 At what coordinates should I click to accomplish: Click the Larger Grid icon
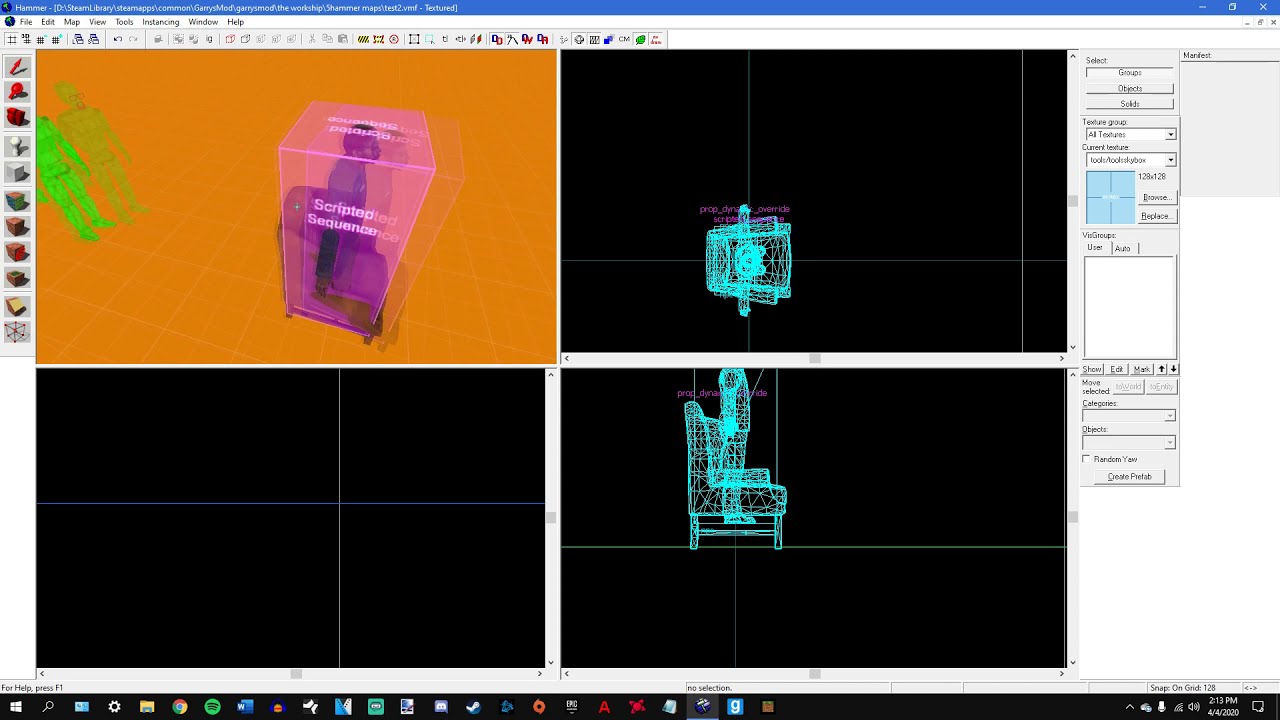pyautogui.click(x=55, y=40)
